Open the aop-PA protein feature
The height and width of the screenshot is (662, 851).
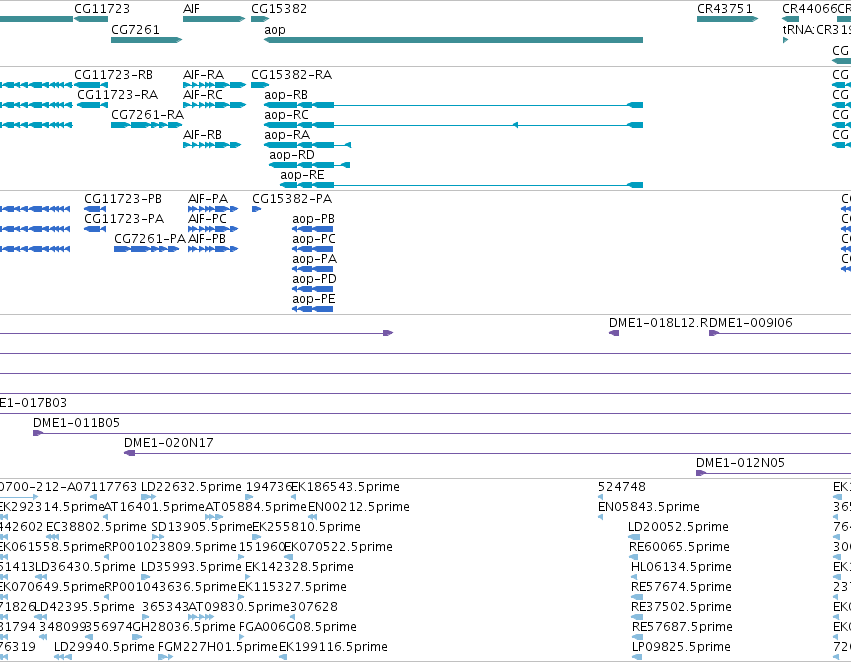pos(313,269)
